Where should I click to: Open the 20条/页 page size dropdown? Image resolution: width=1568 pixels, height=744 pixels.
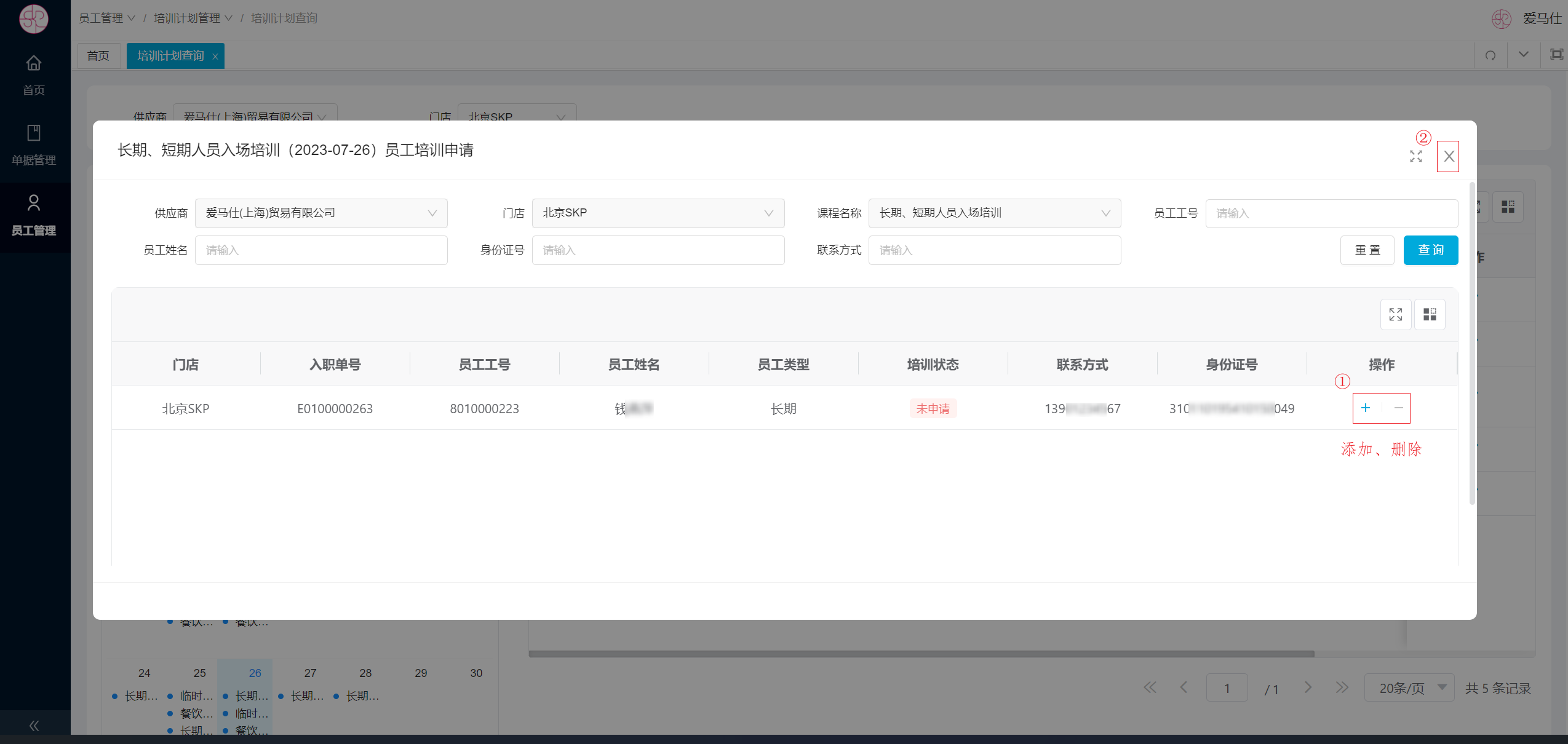1409,688
